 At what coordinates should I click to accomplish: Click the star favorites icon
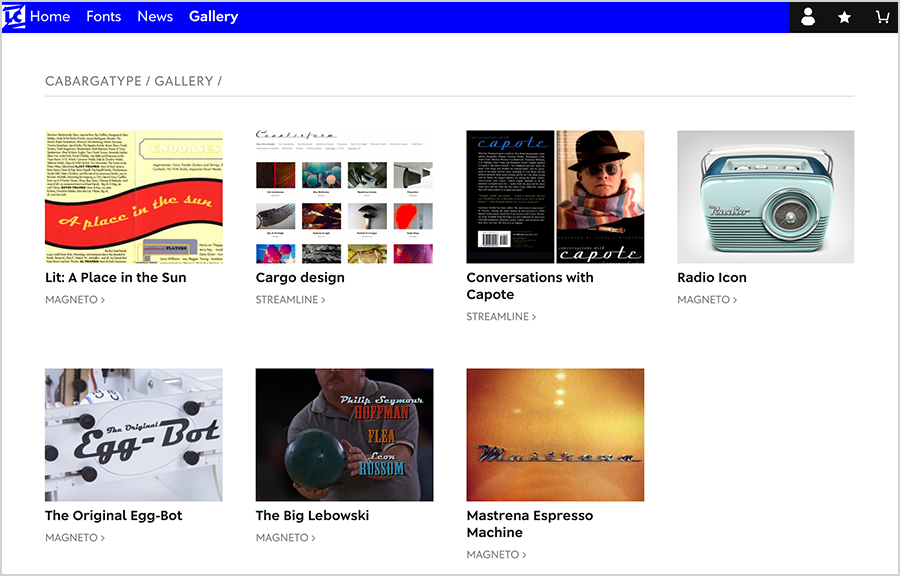844,17
